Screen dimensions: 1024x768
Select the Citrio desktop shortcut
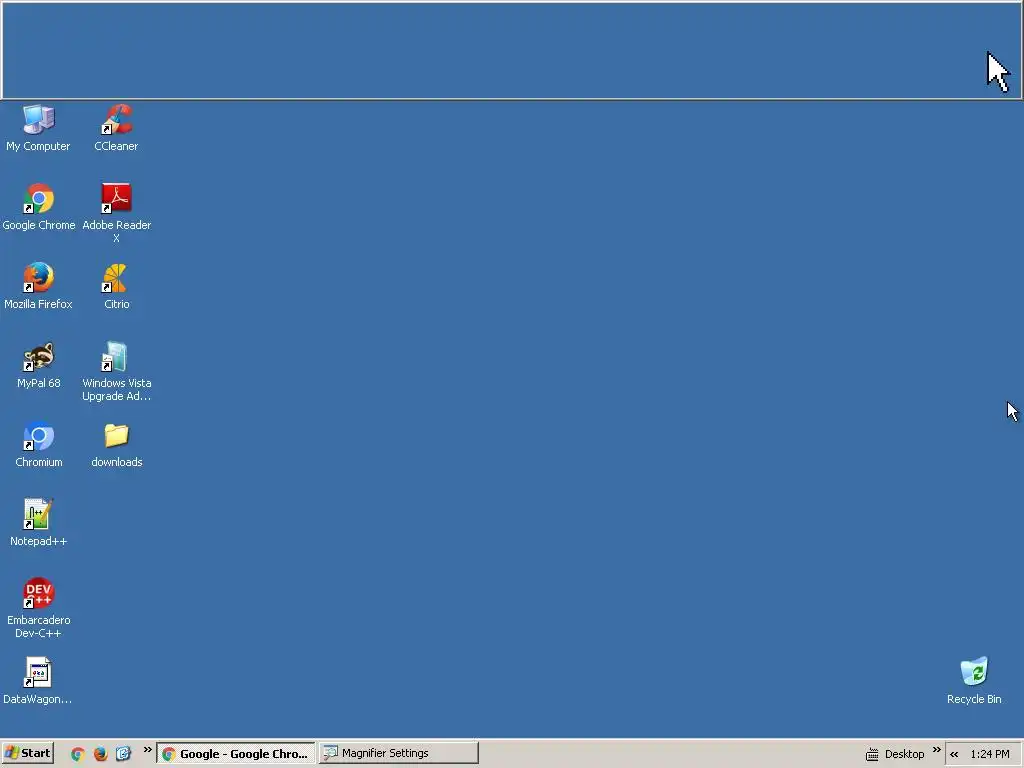116,286
